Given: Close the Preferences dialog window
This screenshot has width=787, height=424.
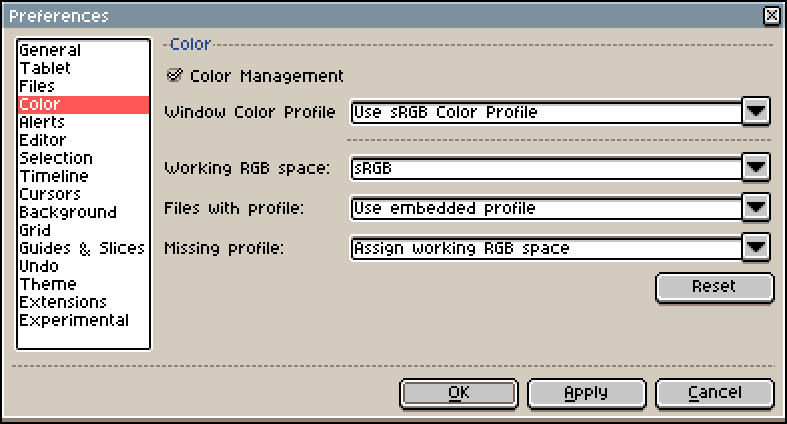Looking at the screenshot, I should (771, 16).
